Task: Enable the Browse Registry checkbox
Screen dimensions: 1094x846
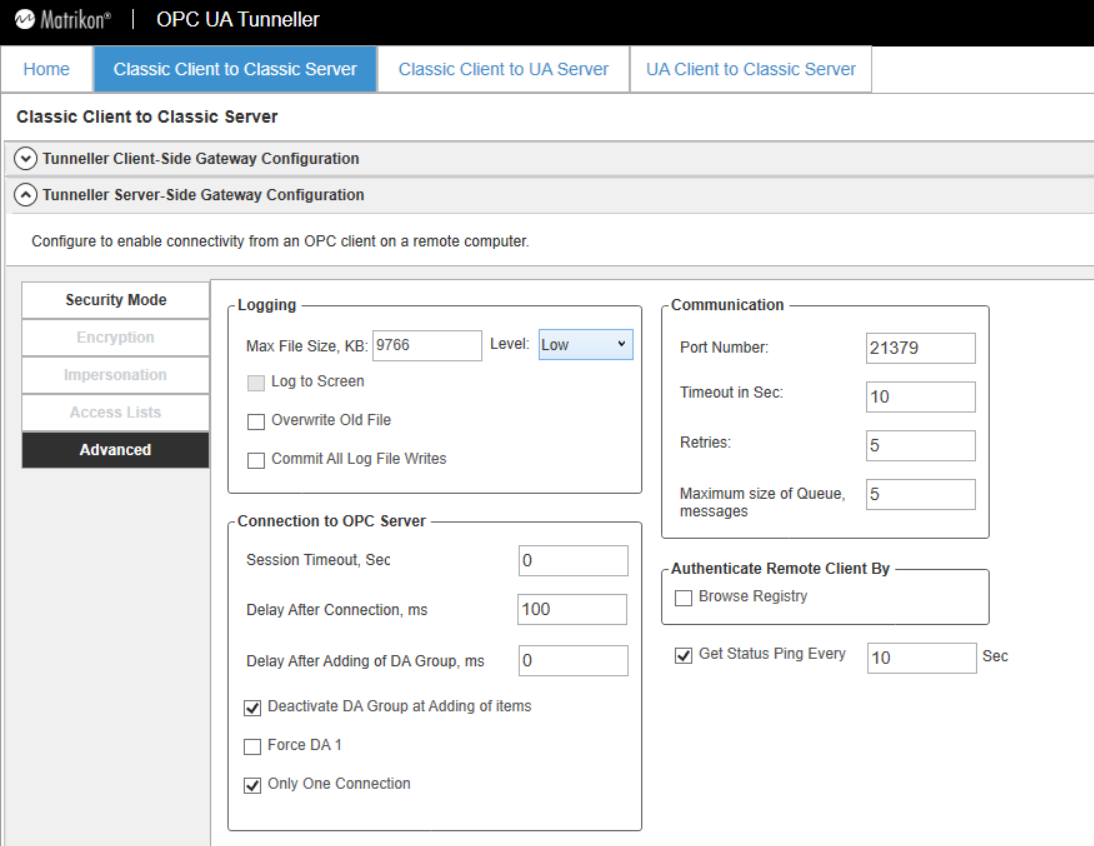Action: 684,598
